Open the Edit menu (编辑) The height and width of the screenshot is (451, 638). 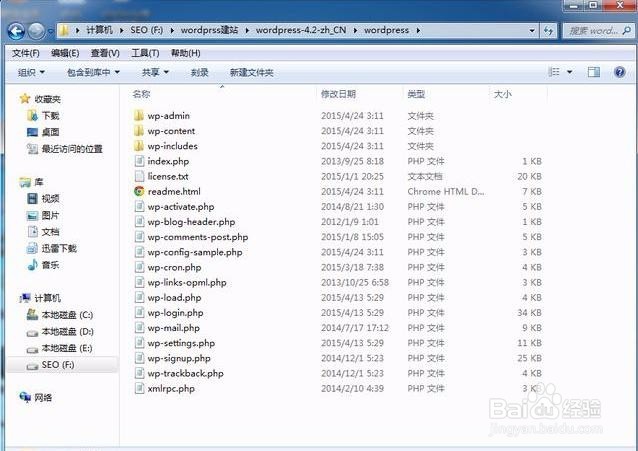(65, 53)
